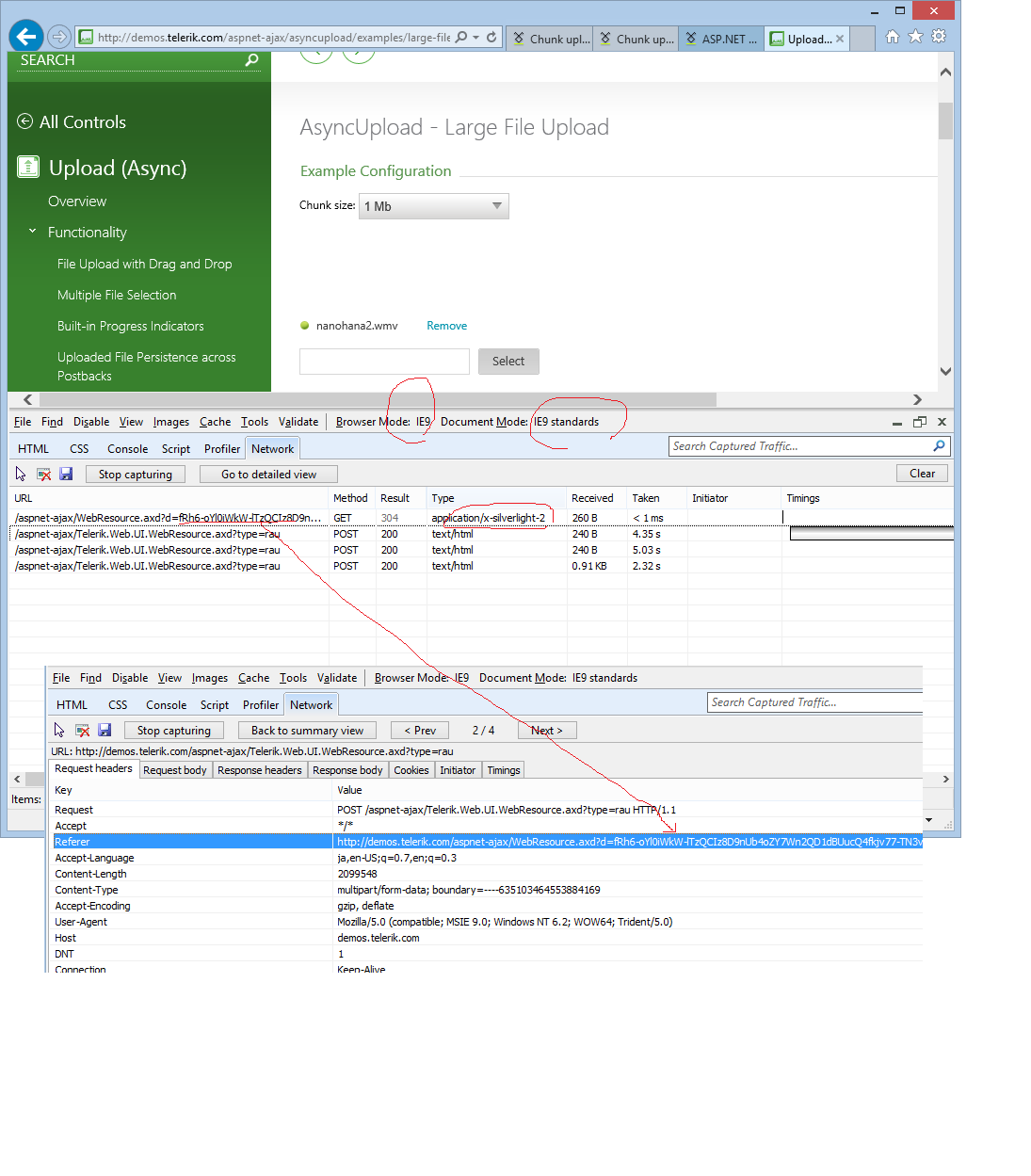The width and height of the screenshot is (1031, 1176).
Task: Select element pointer icon in lower dev tools
Action: click(59, 730)
